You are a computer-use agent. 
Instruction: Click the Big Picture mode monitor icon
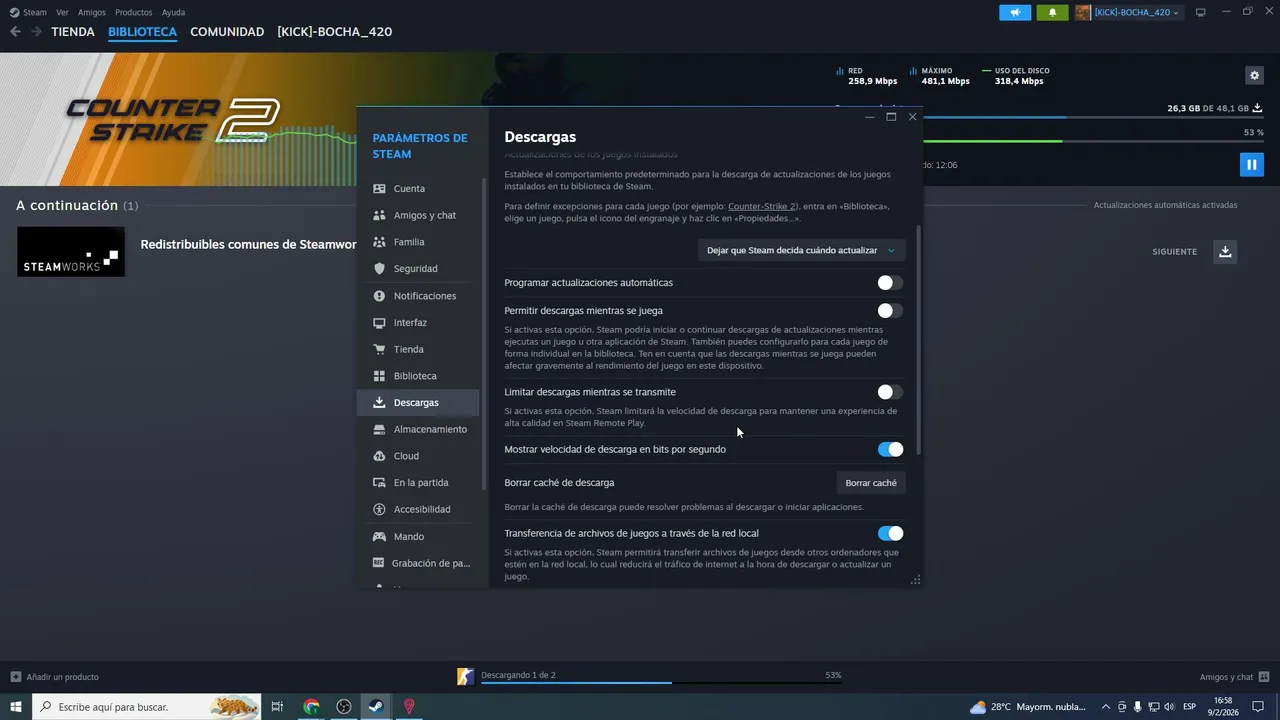coord(1201,12)
